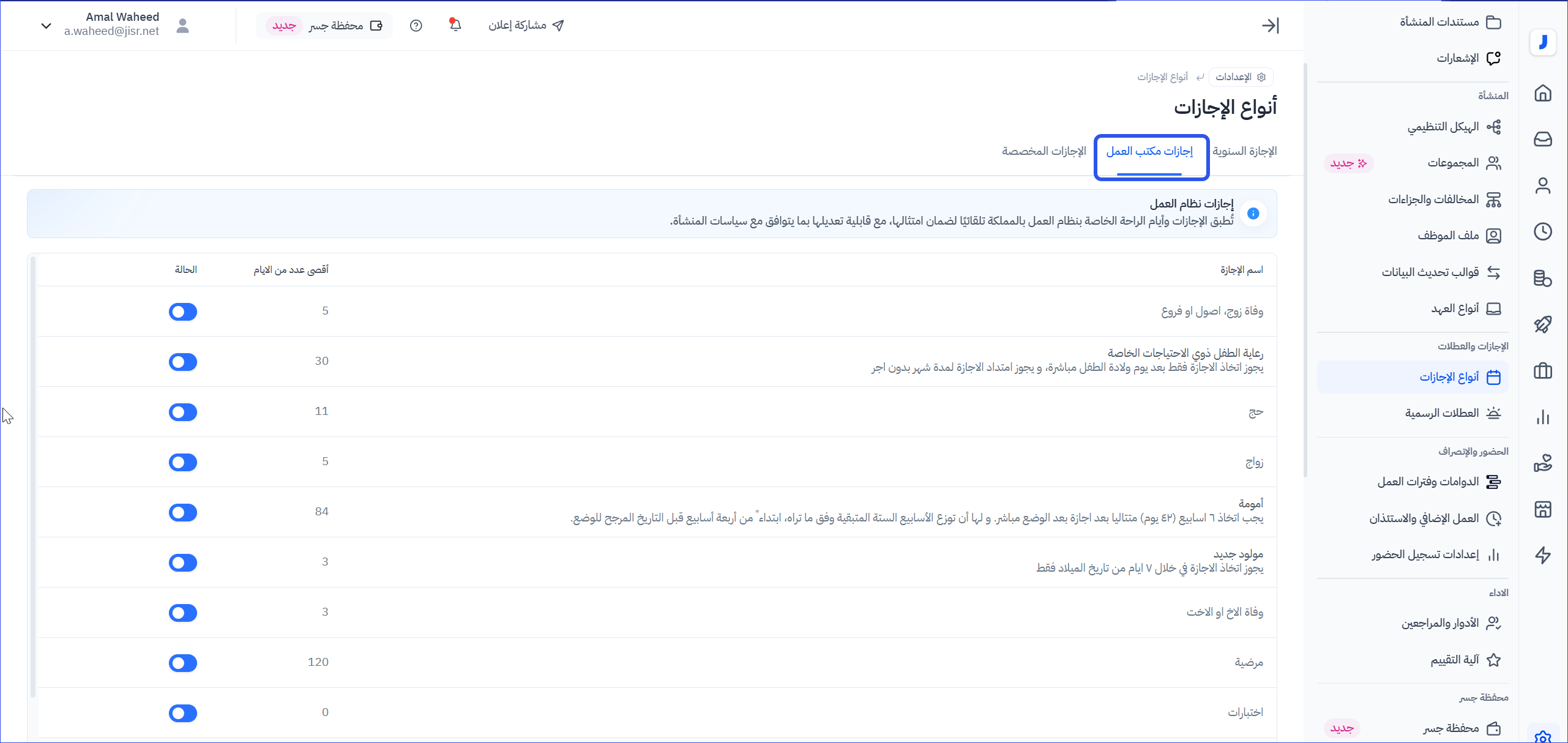Disable the زواج leave toggle

(x=183, y=462)
